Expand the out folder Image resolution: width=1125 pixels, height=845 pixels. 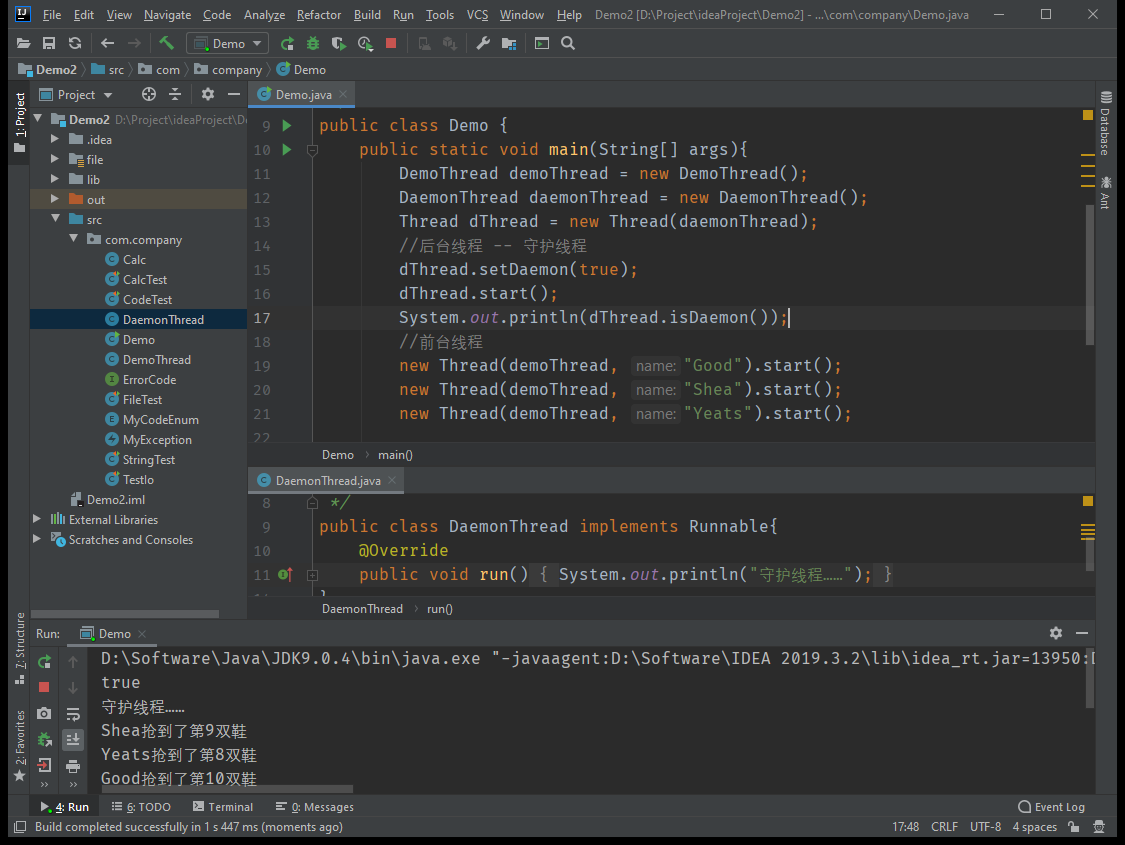coord(55,199)
